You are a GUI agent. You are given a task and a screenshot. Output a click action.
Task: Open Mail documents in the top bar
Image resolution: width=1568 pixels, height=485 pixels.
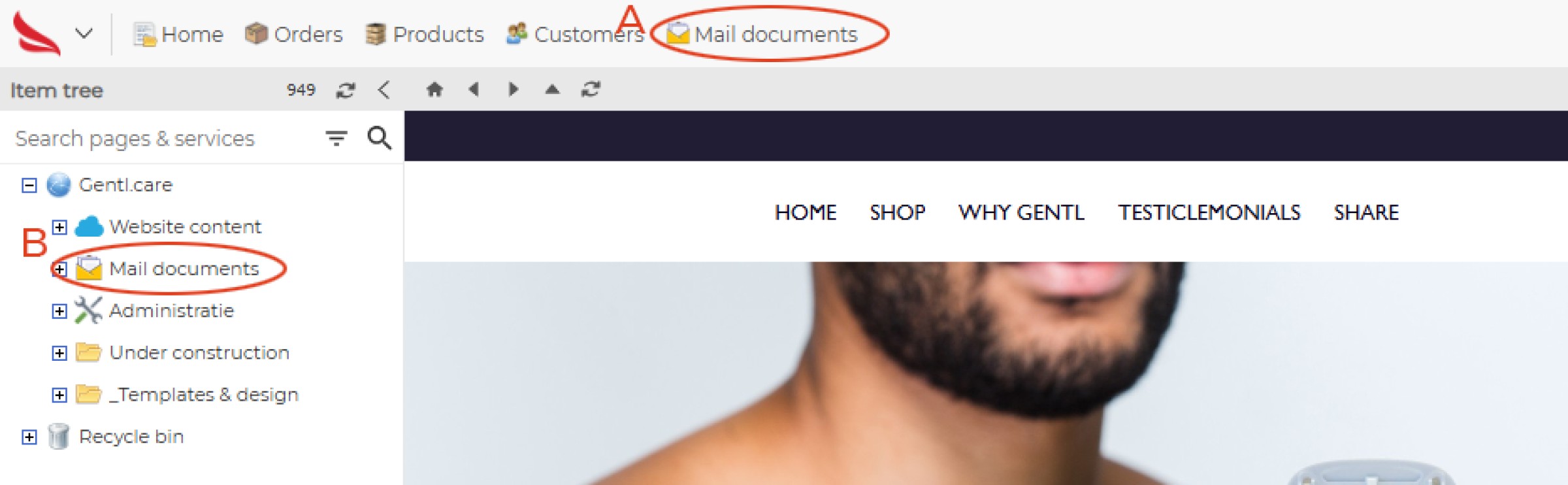(x=762, y=34)
